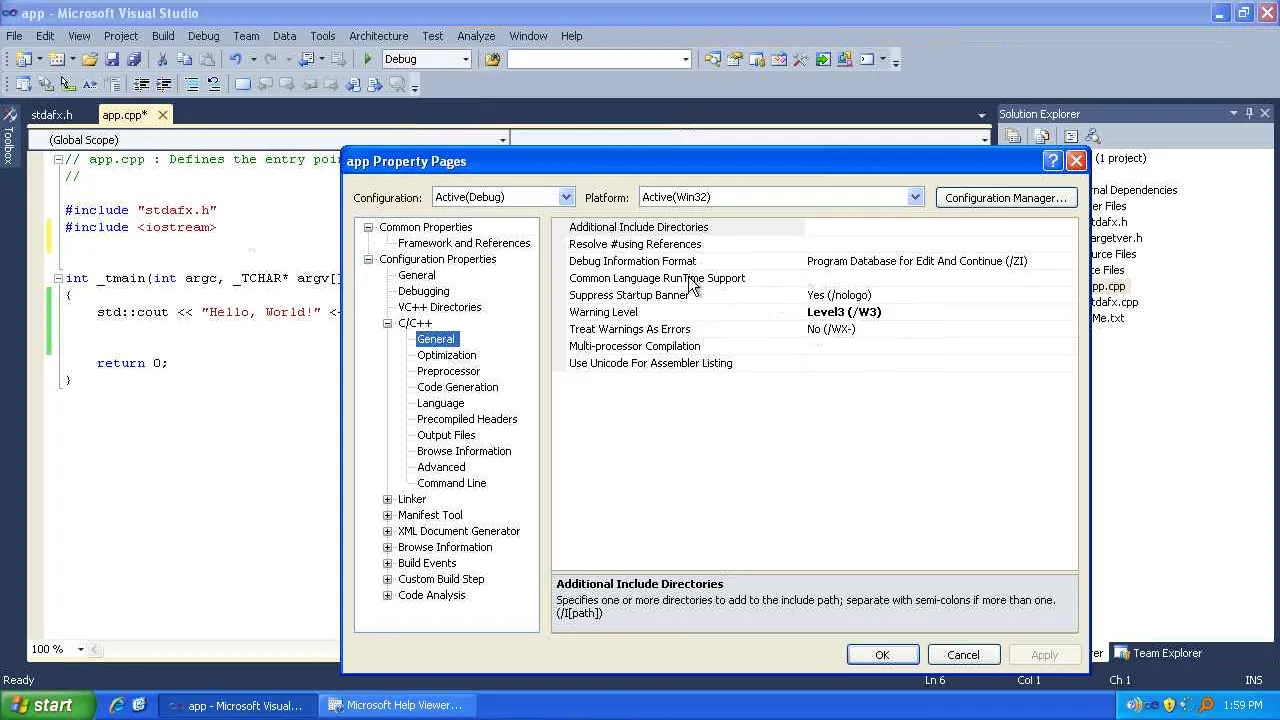Open the Extension Manager toolbar icon
This screenshot has width=1280, height=720.
tap(844, 60)
